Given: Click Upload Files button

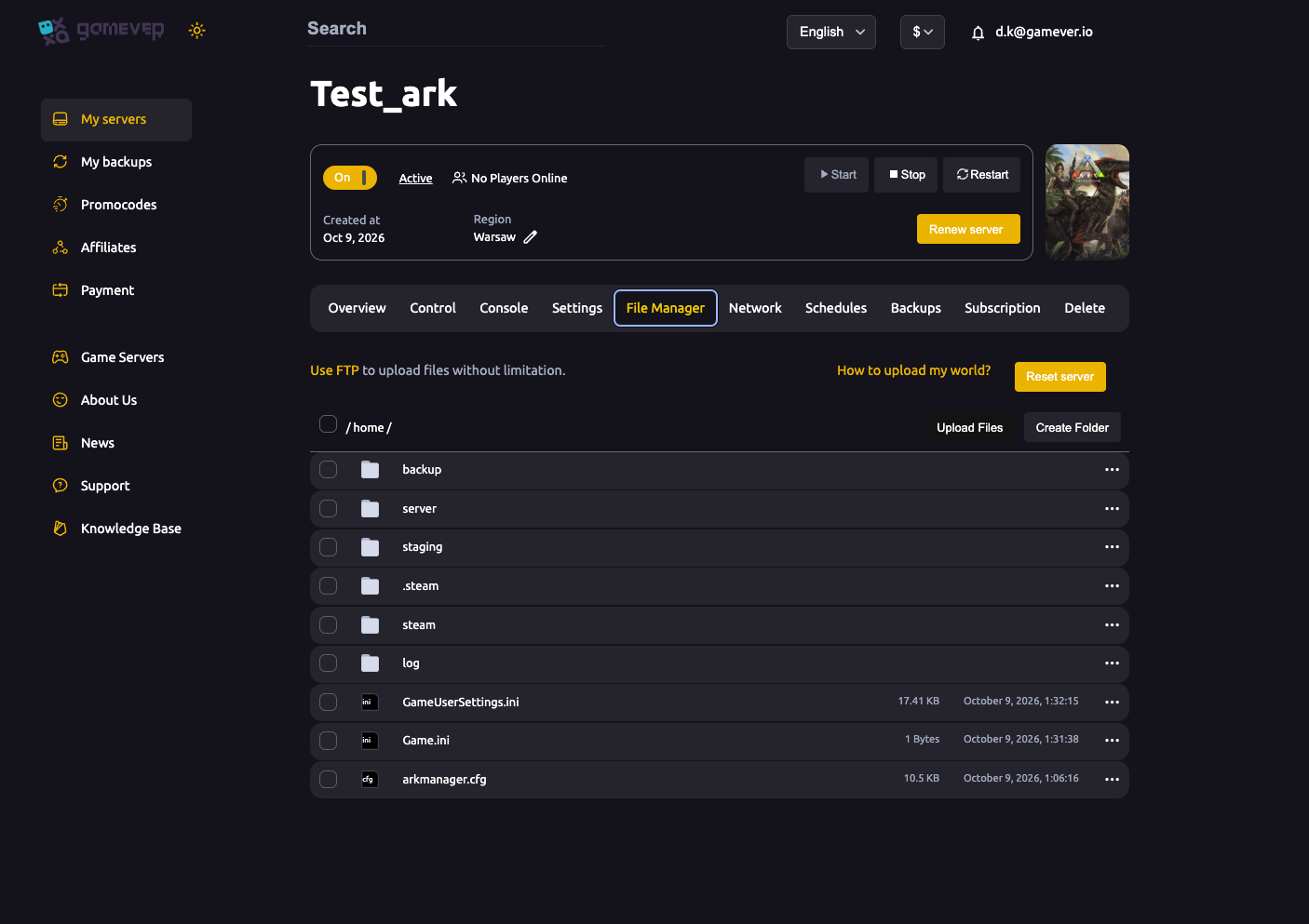Looking at the screenshot, I should (970, 428).
